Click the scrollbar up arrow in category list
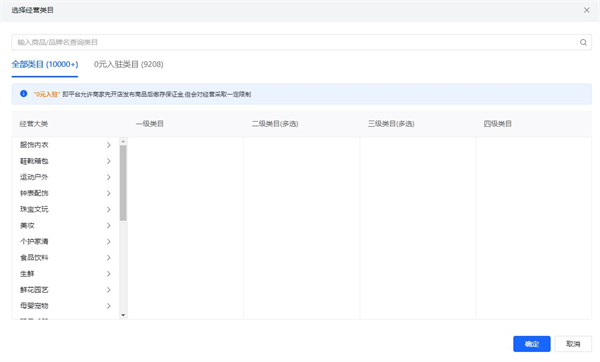Image resolution: width=600 pixels, height=362 pixels. pyautogui.click(x=123, y=141)
